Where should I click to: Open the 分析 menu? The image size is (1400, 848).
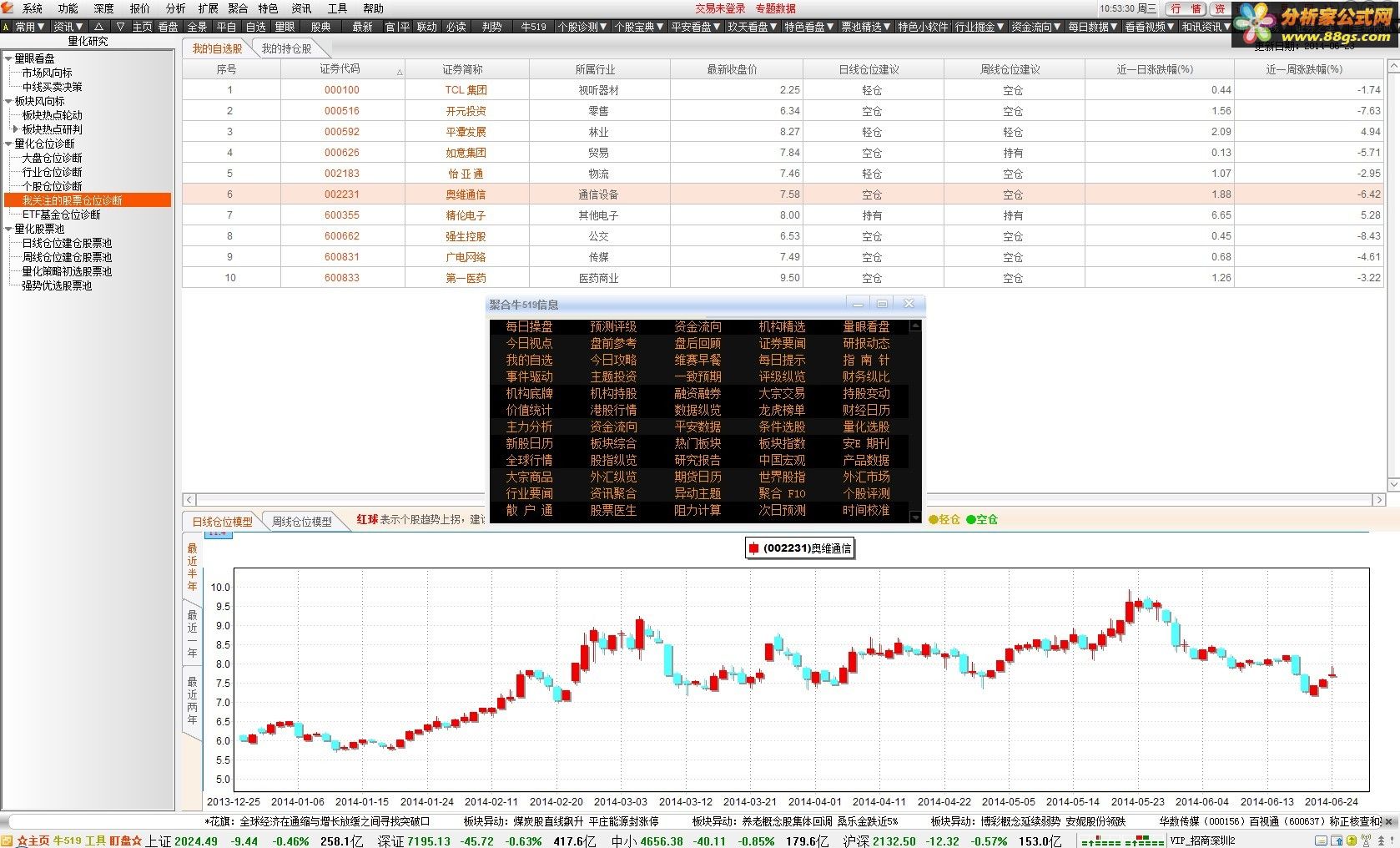(175, 8)
